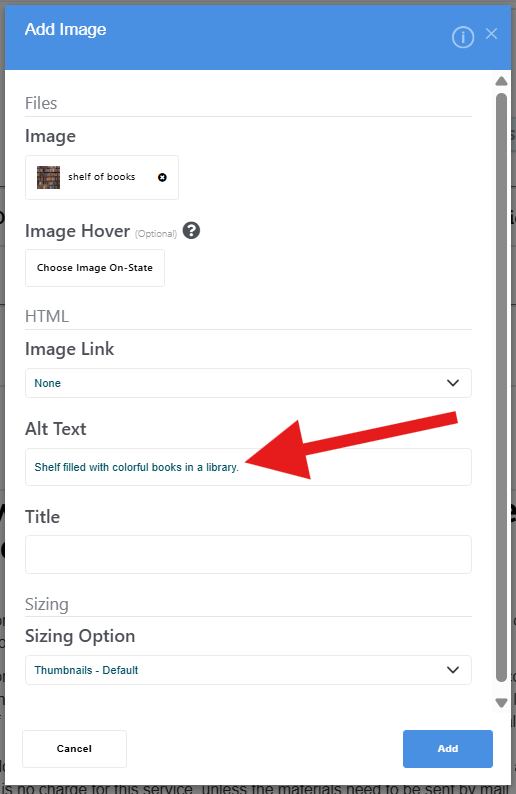Click the Add Image dialog title
The height and width of the screenshot is (794, 516).
(65, 29)
